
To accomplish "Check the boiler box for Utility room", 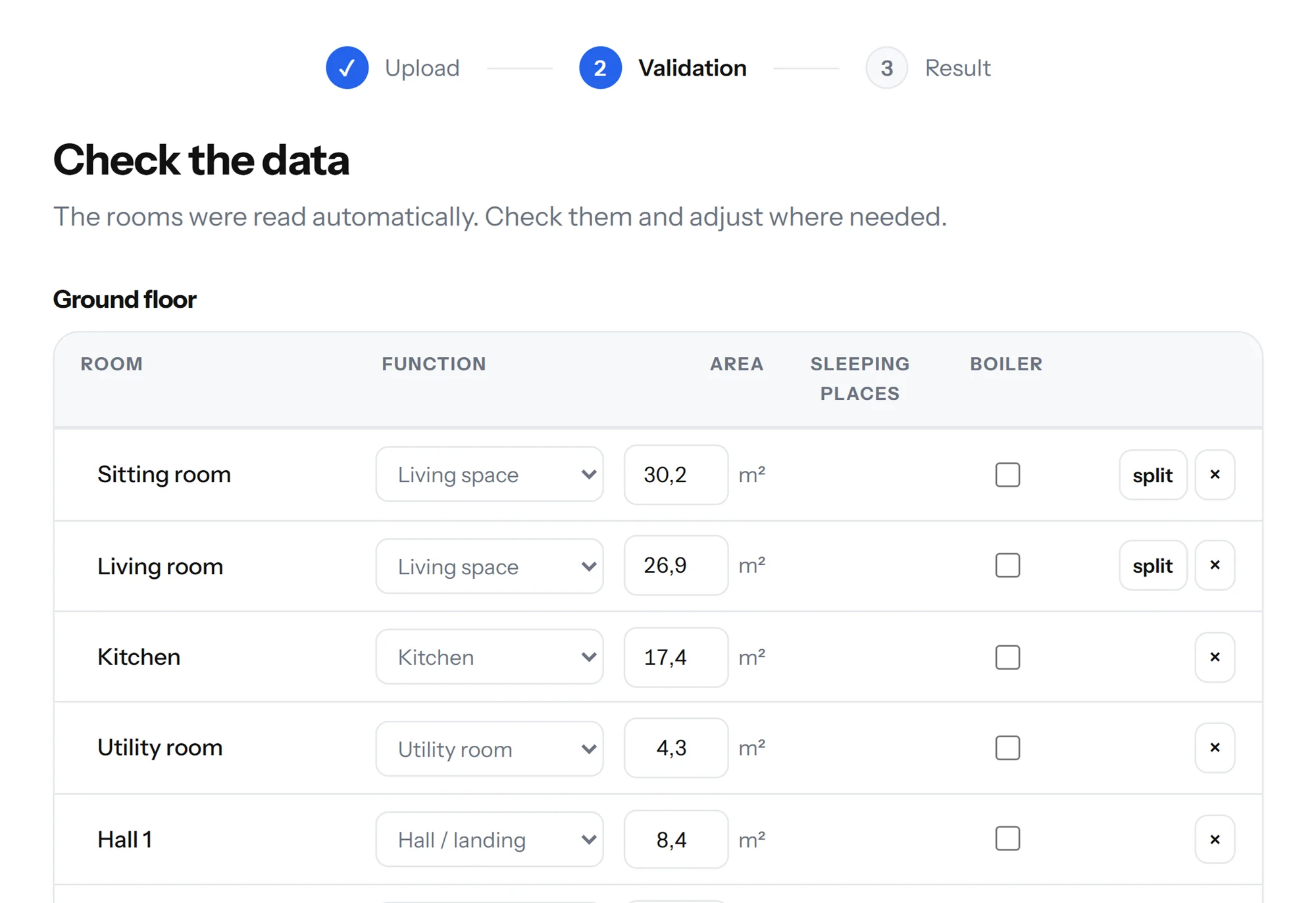I will [1007, 748].
